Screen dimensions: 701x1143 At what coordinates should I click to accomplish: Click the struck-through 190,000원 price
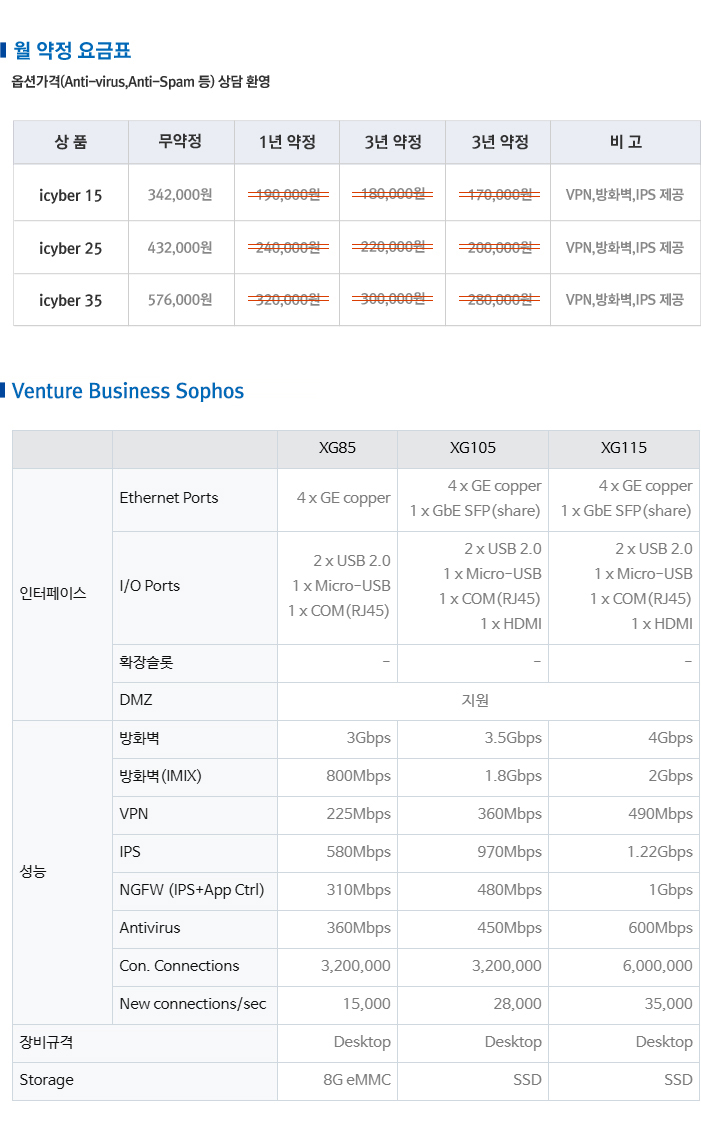click(x=287, y=196)
